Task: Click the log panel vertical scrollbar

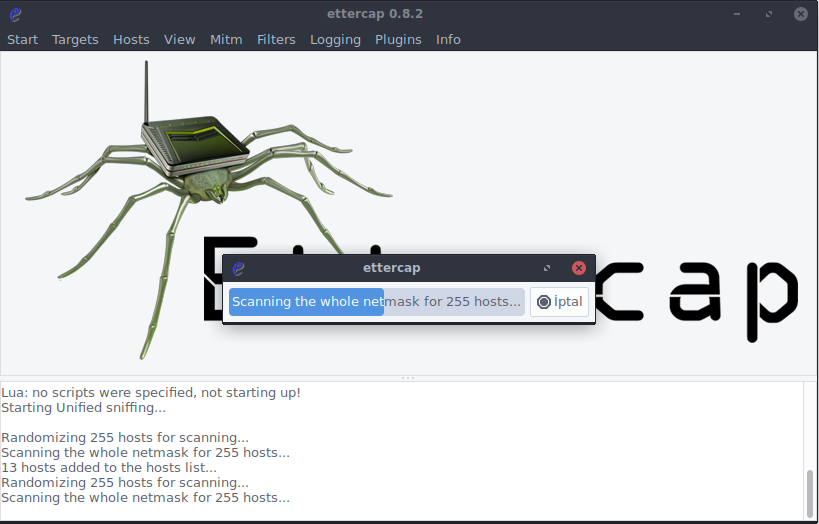Action: (810, 494)
